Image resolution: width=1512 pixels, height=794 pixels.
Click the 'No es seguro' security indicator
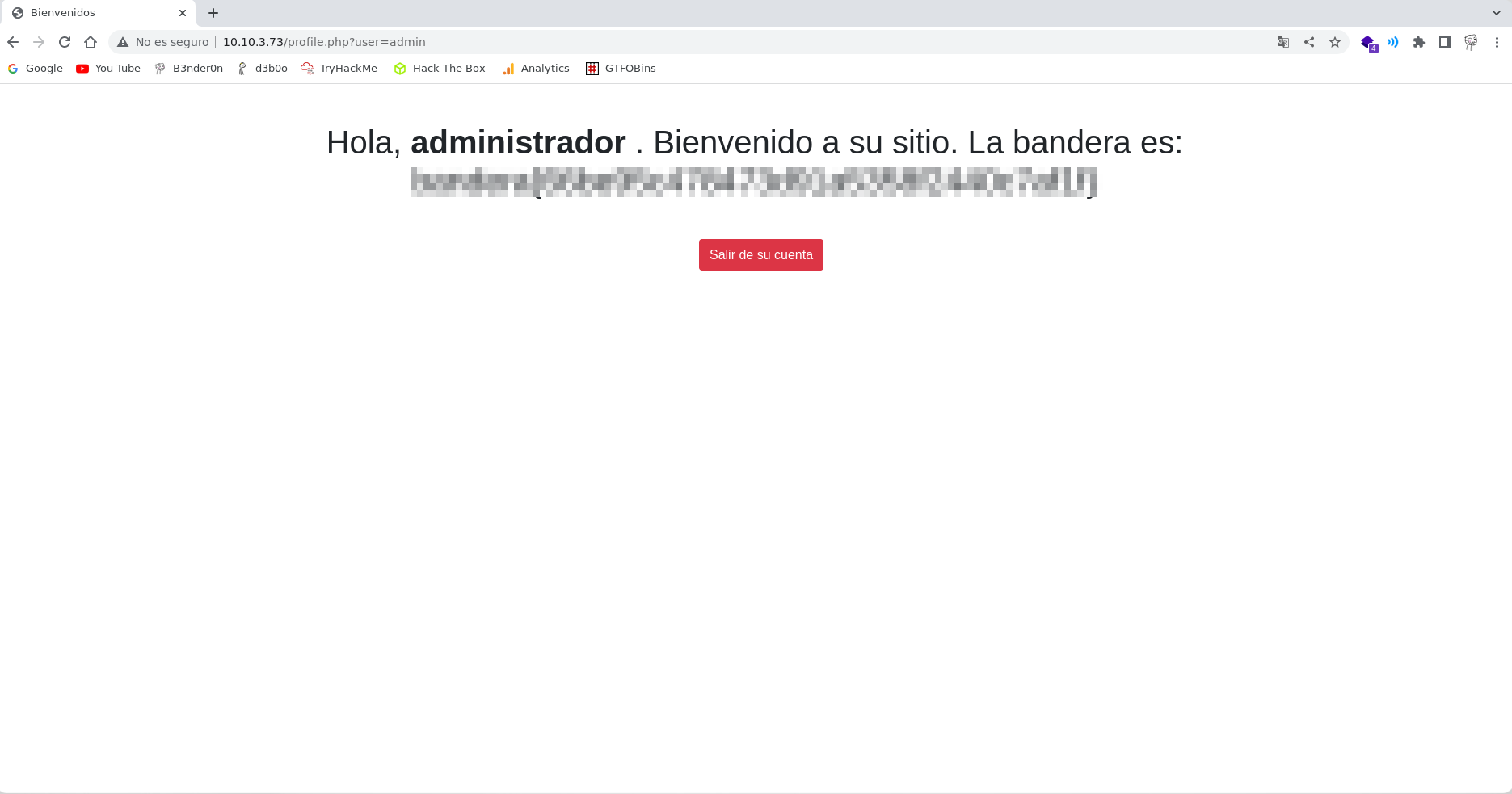coord(163,42)
